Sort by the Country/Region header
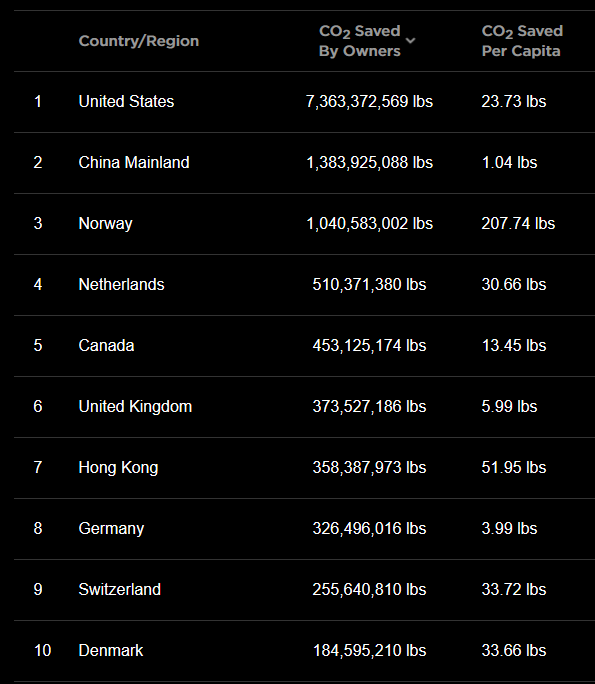This screenshot has height=684, width=595. point(139,41)
